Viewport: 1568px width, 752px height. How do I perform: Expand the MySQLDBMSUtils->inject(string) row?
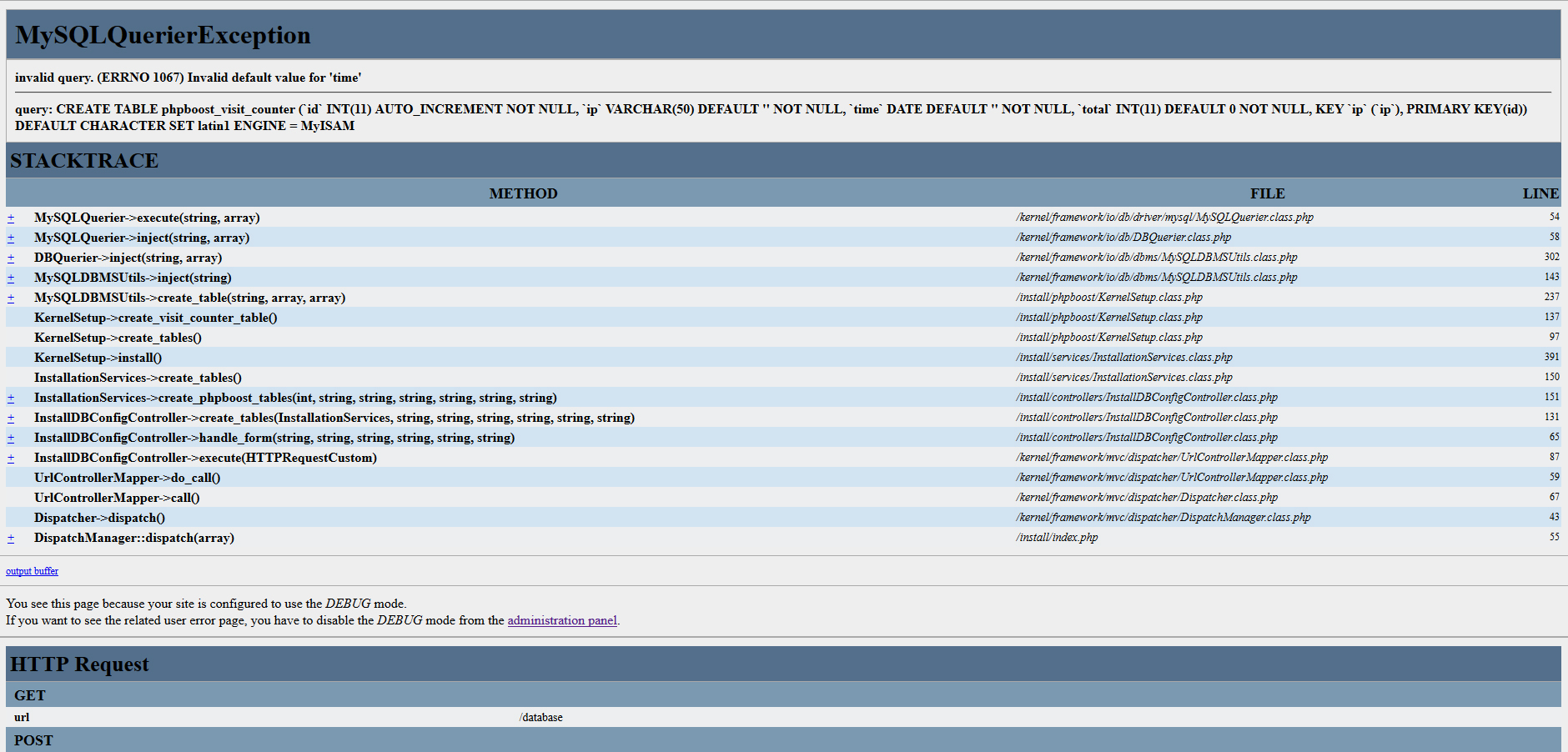(11, 278)
